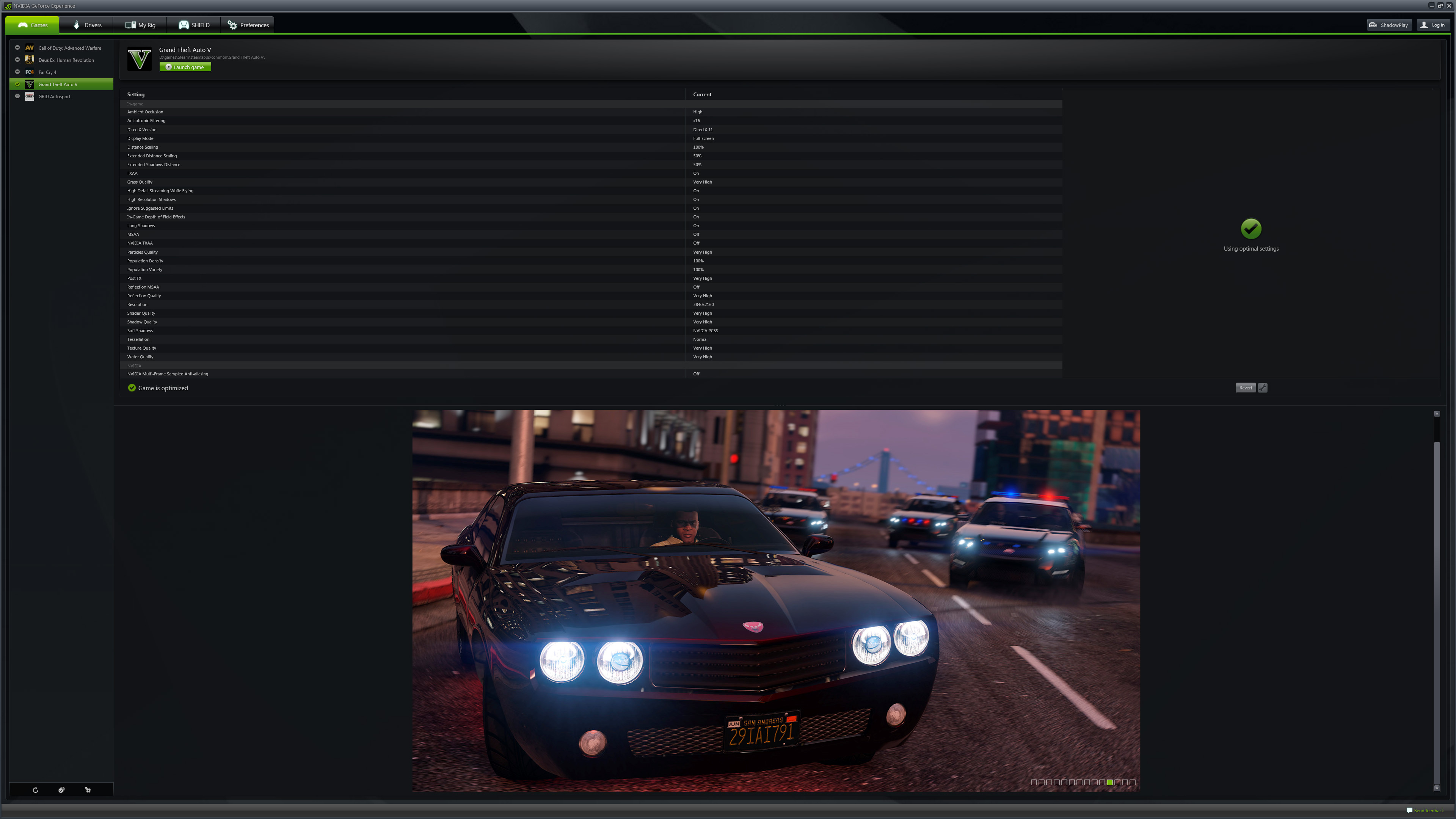This screenshot has width=1456, height=819.
Task: Click Call of Duty's not-optimized status icon
Action: (17, 47)
